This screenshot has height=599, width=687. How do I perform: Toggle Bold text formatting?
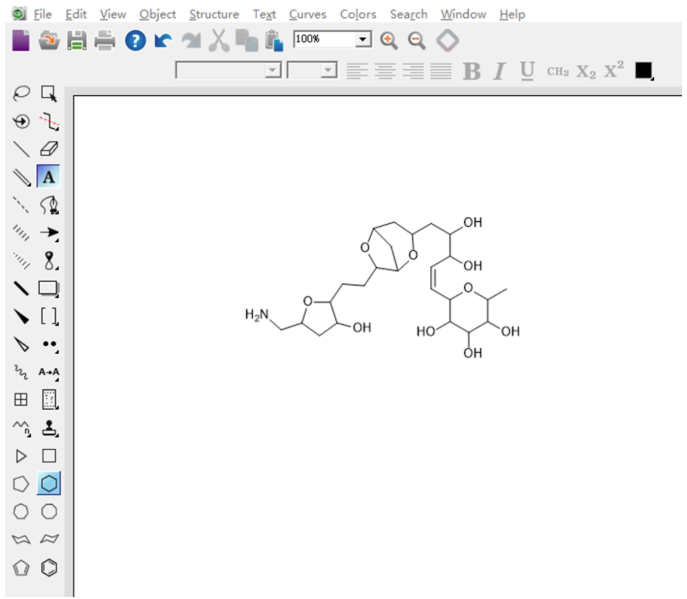click(471, 71)
